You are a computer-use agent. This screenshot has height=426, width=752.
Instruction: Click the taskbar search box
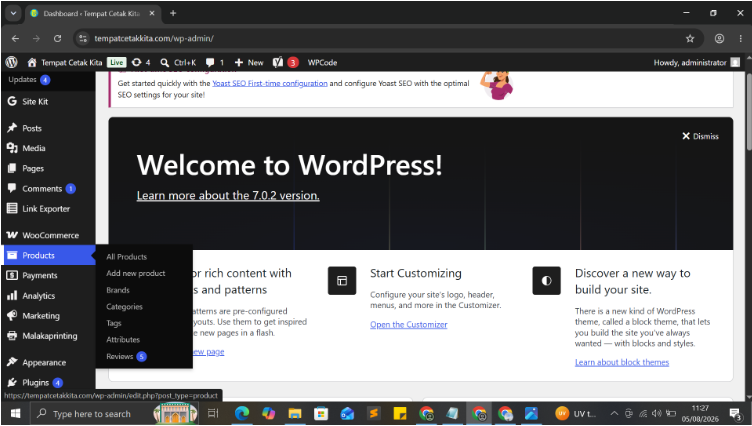click(115, 414)
